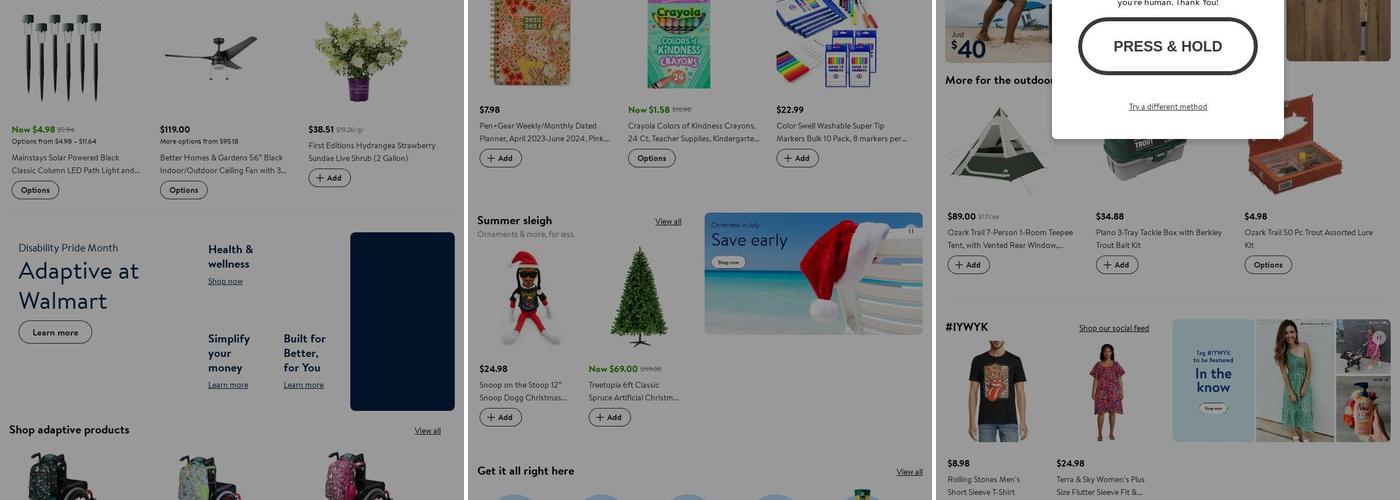This screenshot has width=1400, height=500.
Task: Add the Pen+Gear dated planner to cart
Action: pos(500,158)
